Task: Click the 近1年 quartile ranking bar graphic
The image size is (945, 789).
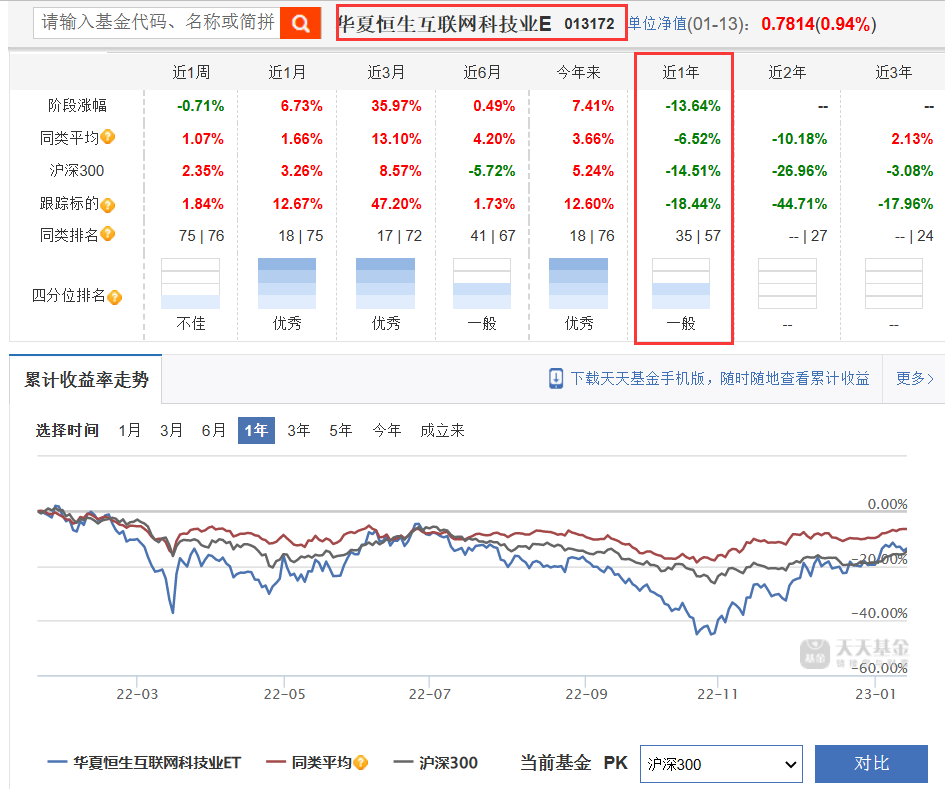Action: [x=681, y=283]
